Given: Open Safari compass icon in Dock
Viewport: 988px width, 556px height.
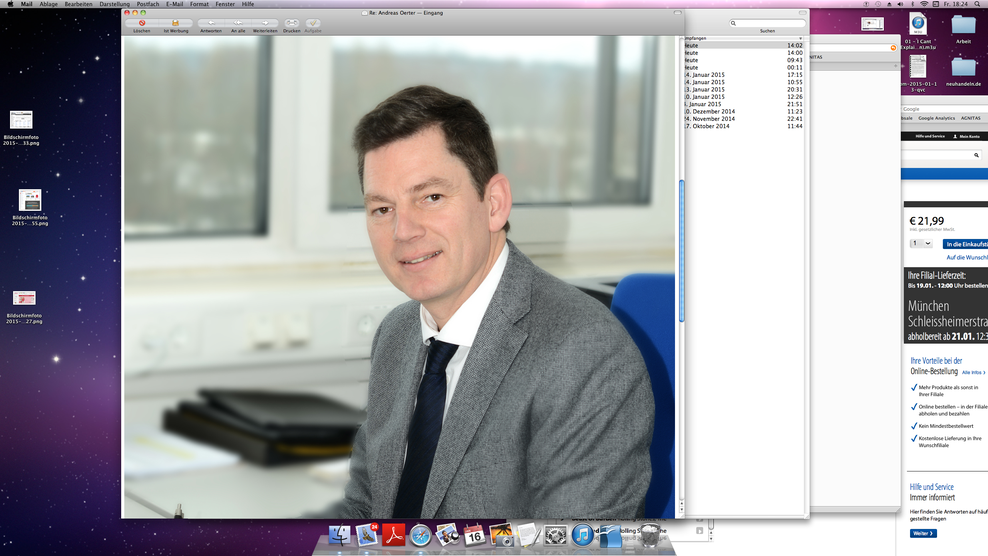Looking at the screenshot, I should [x=420, y=536].
